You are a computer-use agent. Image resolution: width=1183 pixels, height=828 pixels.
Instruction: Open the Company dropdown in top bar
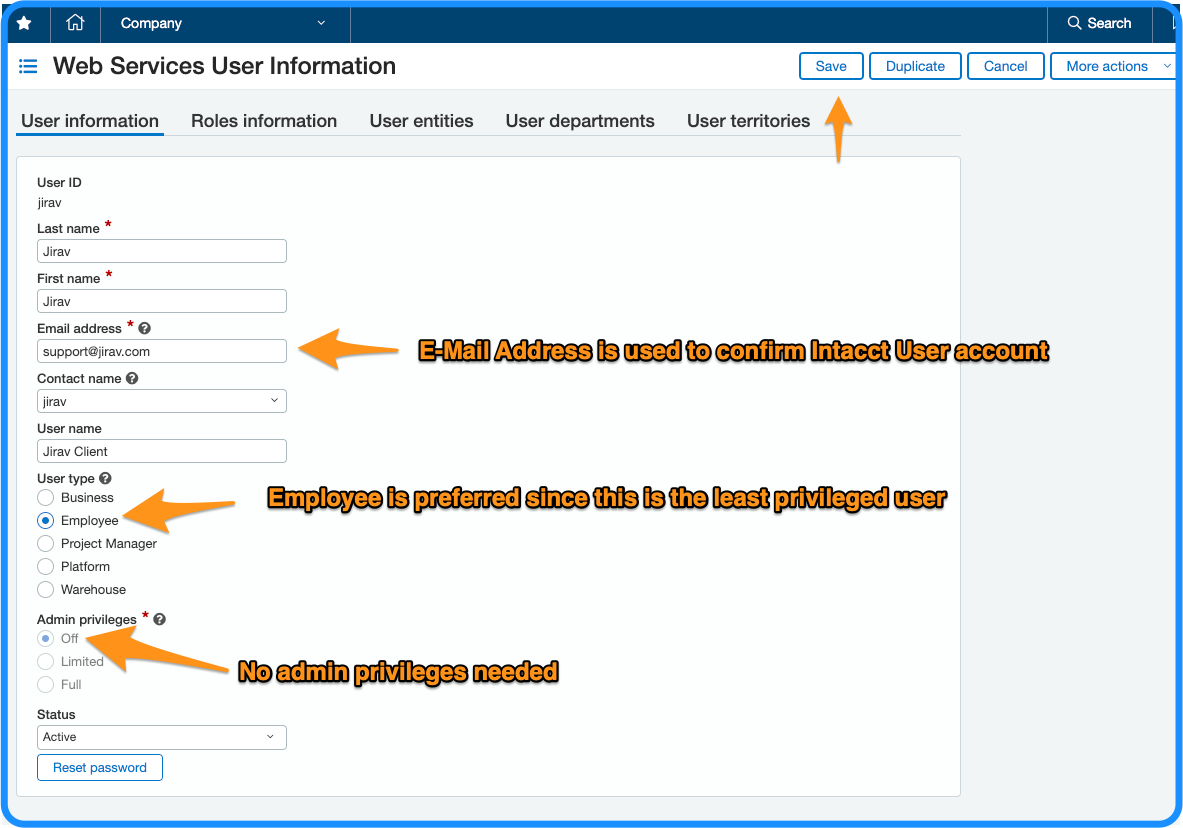(225, 23)
